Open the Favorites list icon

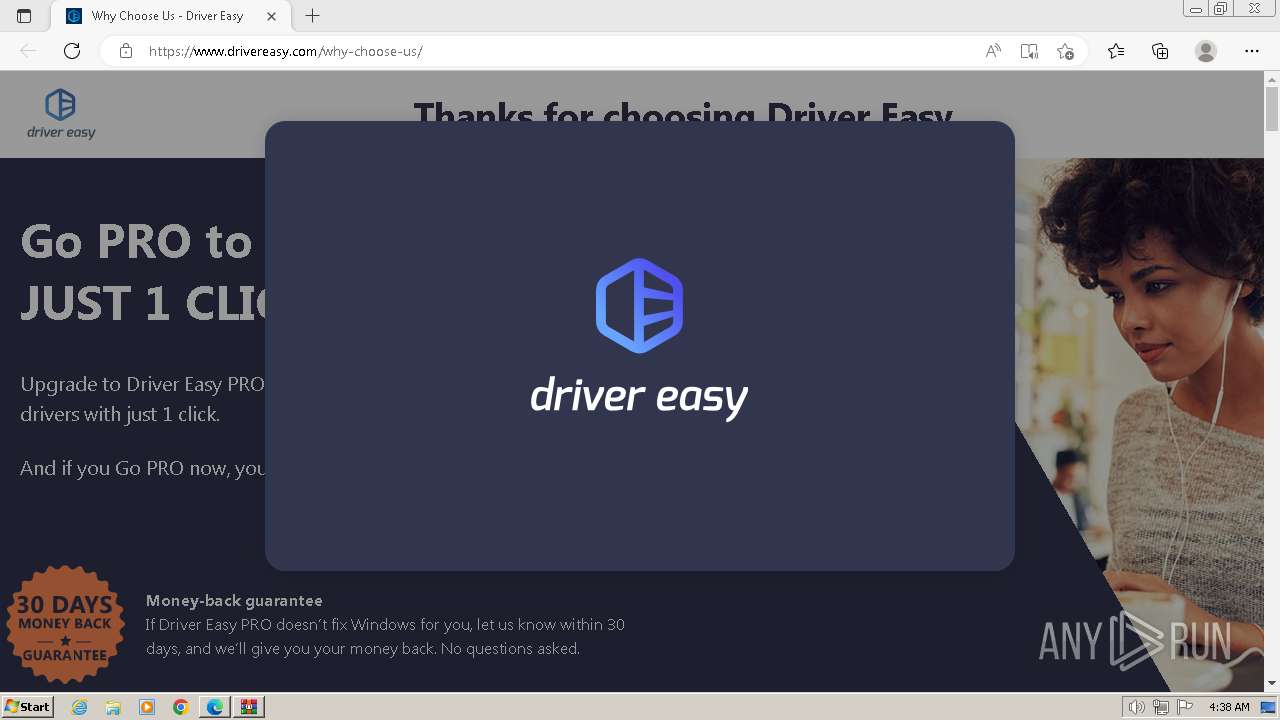[1116, 51]
